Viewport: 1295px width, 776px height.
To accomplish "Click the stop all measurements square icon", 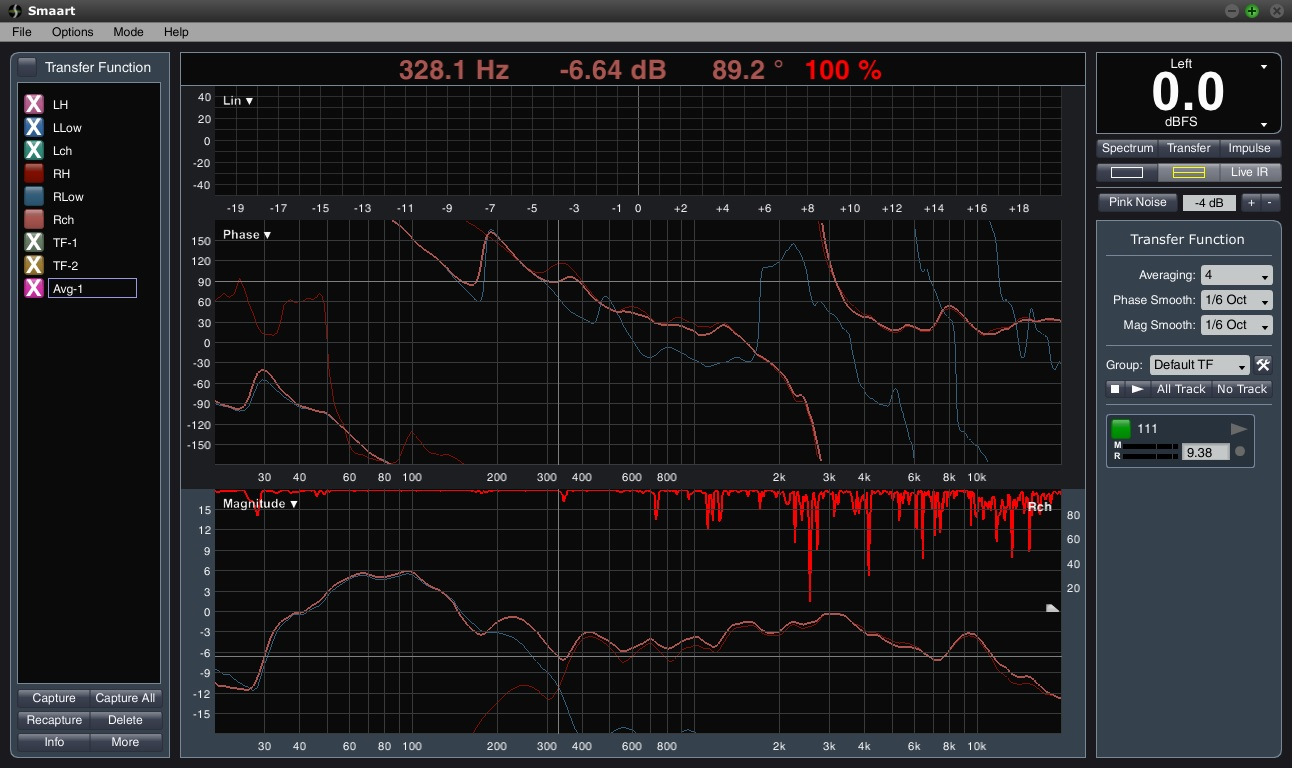I will (1115, 389).
